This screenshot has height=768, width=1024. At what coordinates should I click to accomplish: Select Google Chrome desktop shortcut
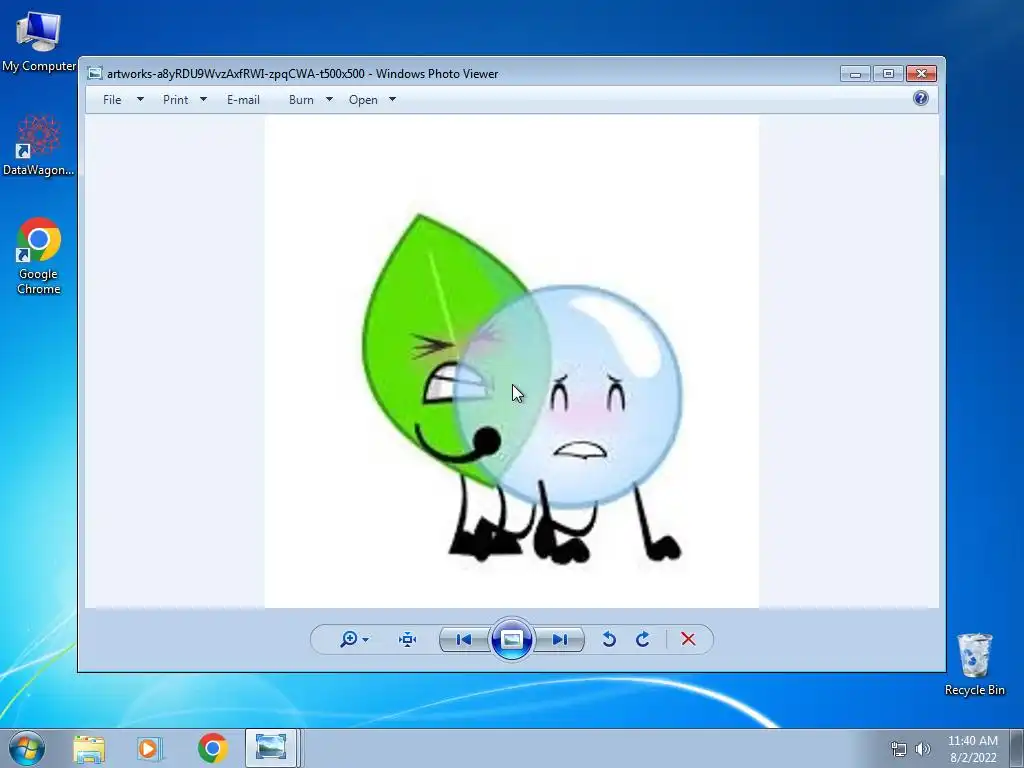click(x=39, y=256)
